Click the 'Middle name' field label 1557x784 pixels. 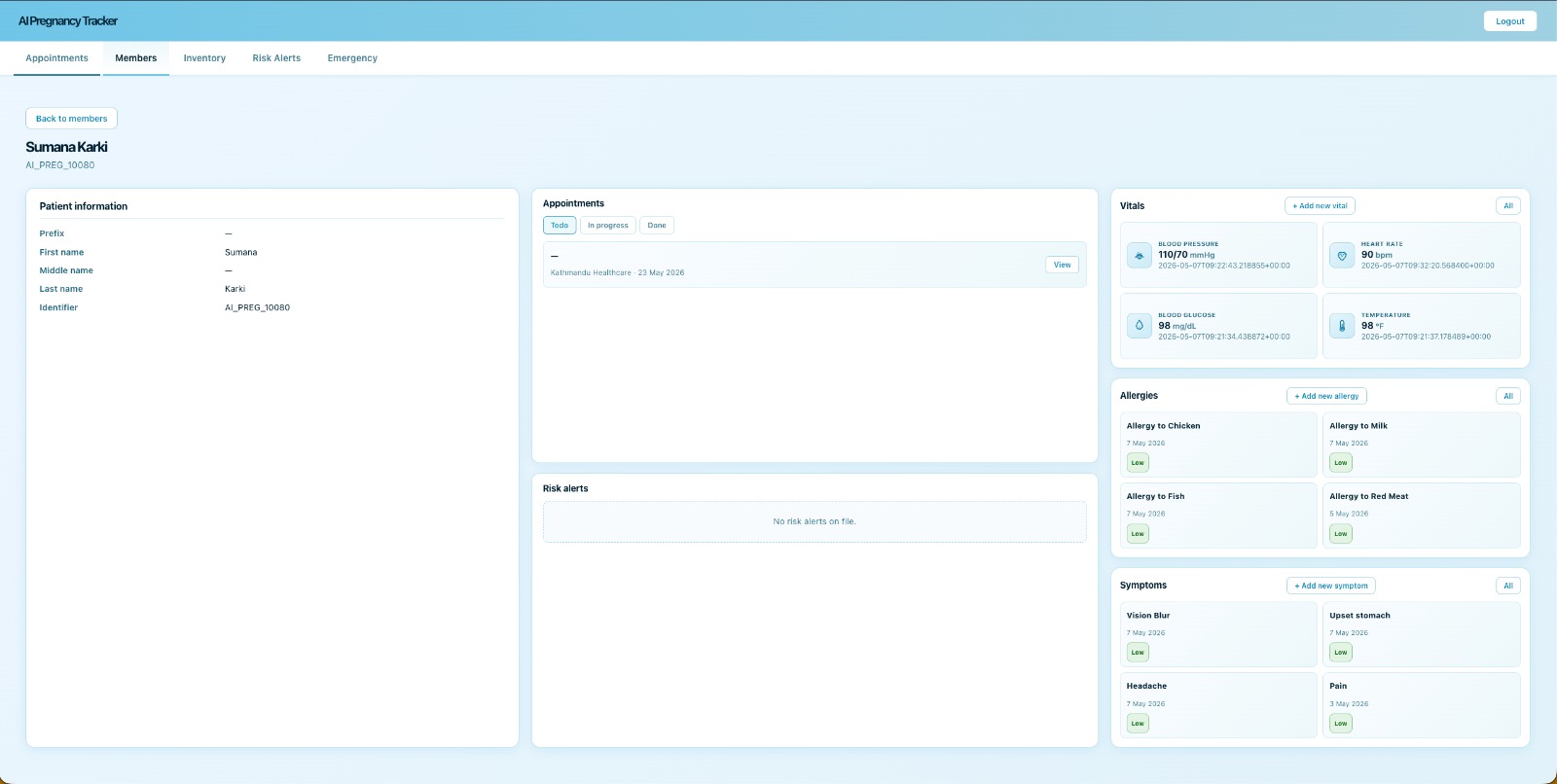[x=66, y=271]
